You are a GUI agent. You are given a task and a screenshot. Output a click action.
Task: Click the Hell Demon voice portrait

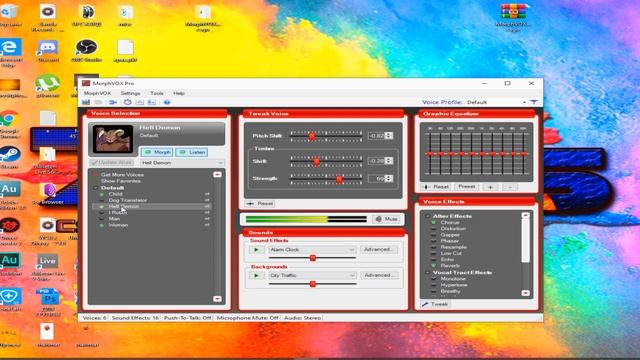click(113, 139)
